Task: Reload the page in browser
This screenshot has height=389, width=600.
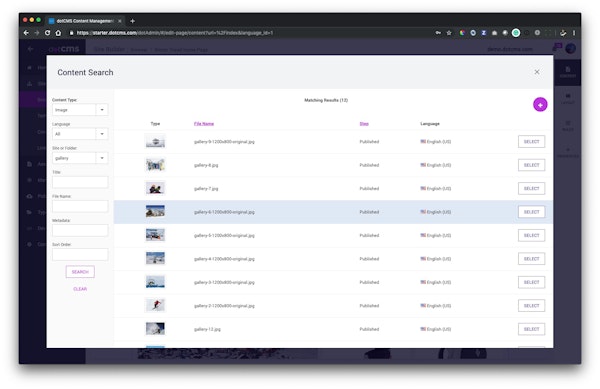Action: tap(47, 33)
